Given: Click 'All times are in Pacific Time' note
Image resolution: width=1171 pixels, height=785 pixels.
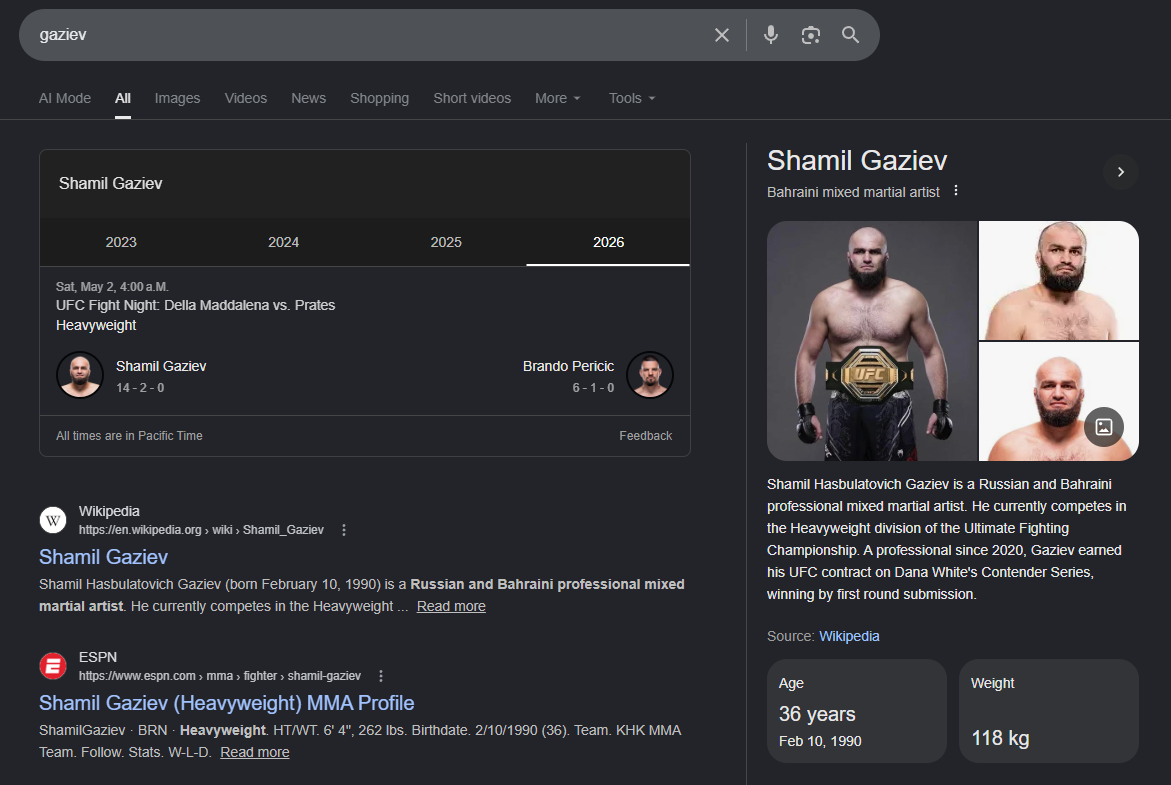Looking at the screenshot, I should [x=129, y=435].
